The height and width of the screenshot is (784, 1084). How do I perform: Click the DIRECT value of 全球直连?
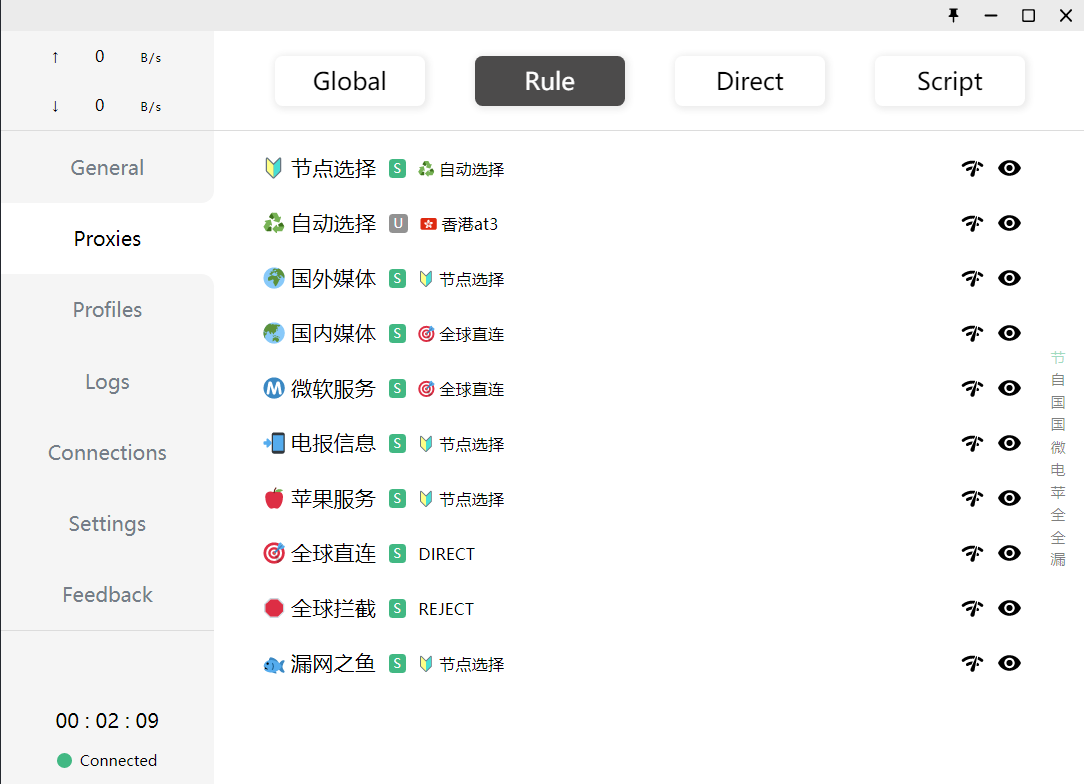[447, 554]
